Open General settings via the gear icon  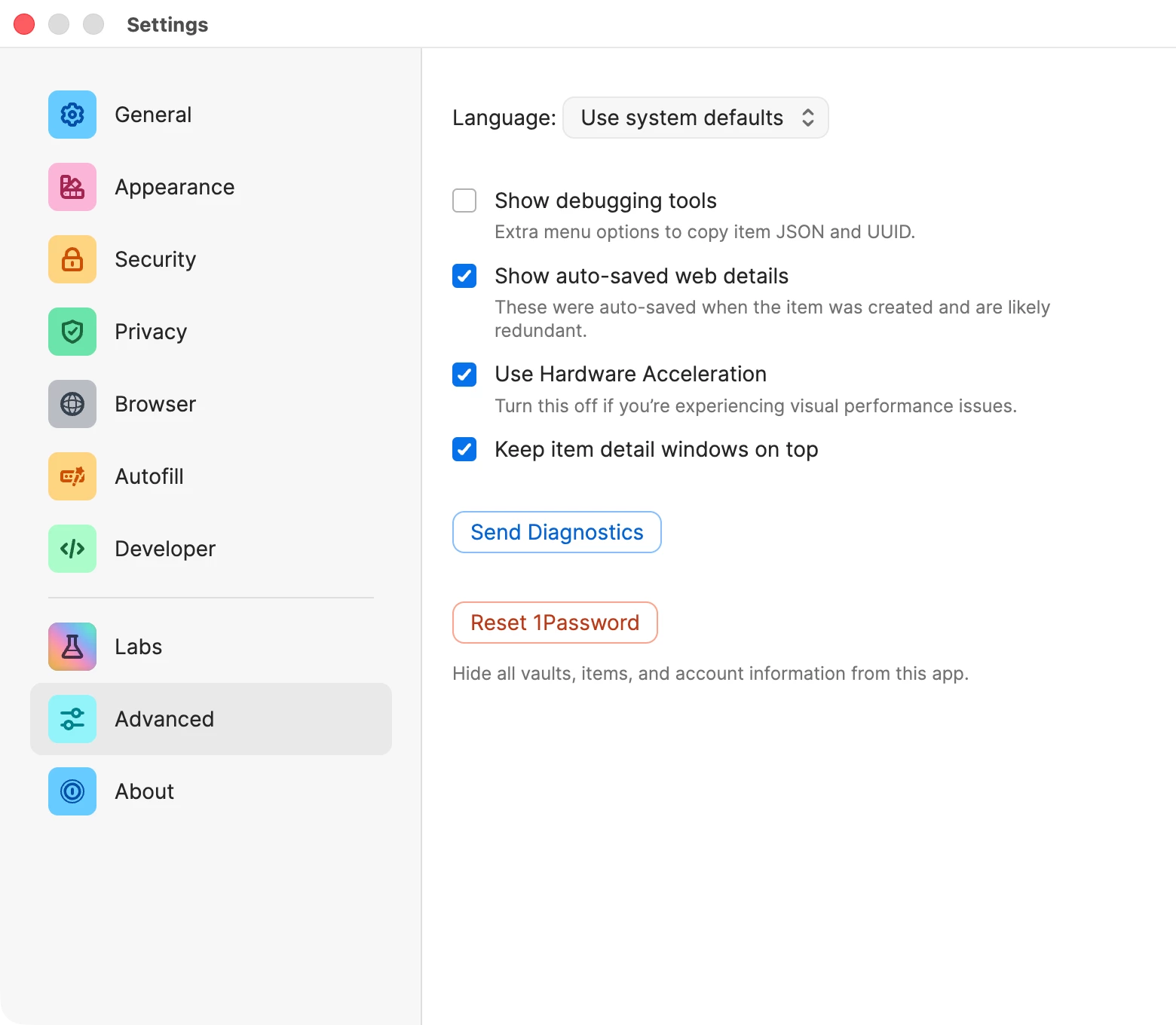point(72,115)
